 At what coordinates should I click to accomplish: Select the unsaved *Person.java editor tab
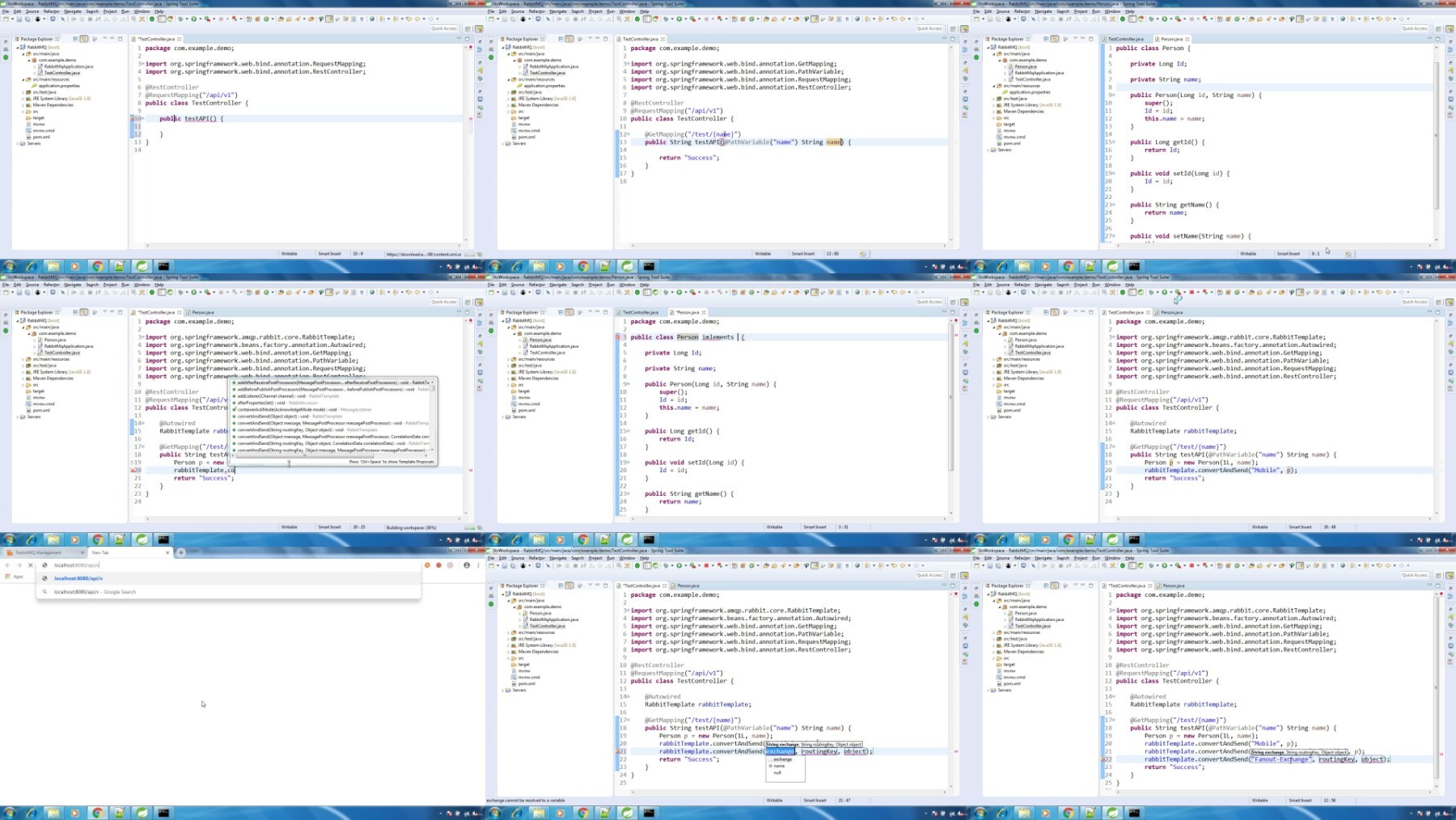688,312
